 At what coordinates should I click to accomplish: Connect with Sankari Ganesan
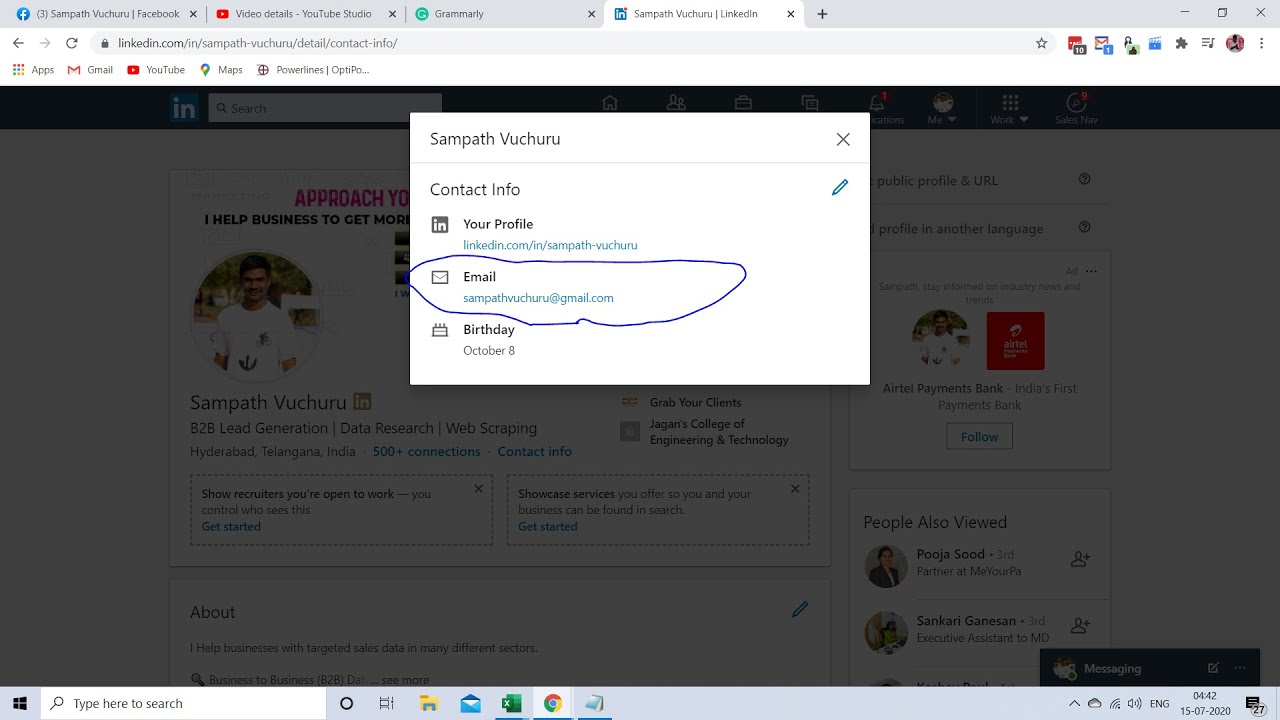(1080, 626)
